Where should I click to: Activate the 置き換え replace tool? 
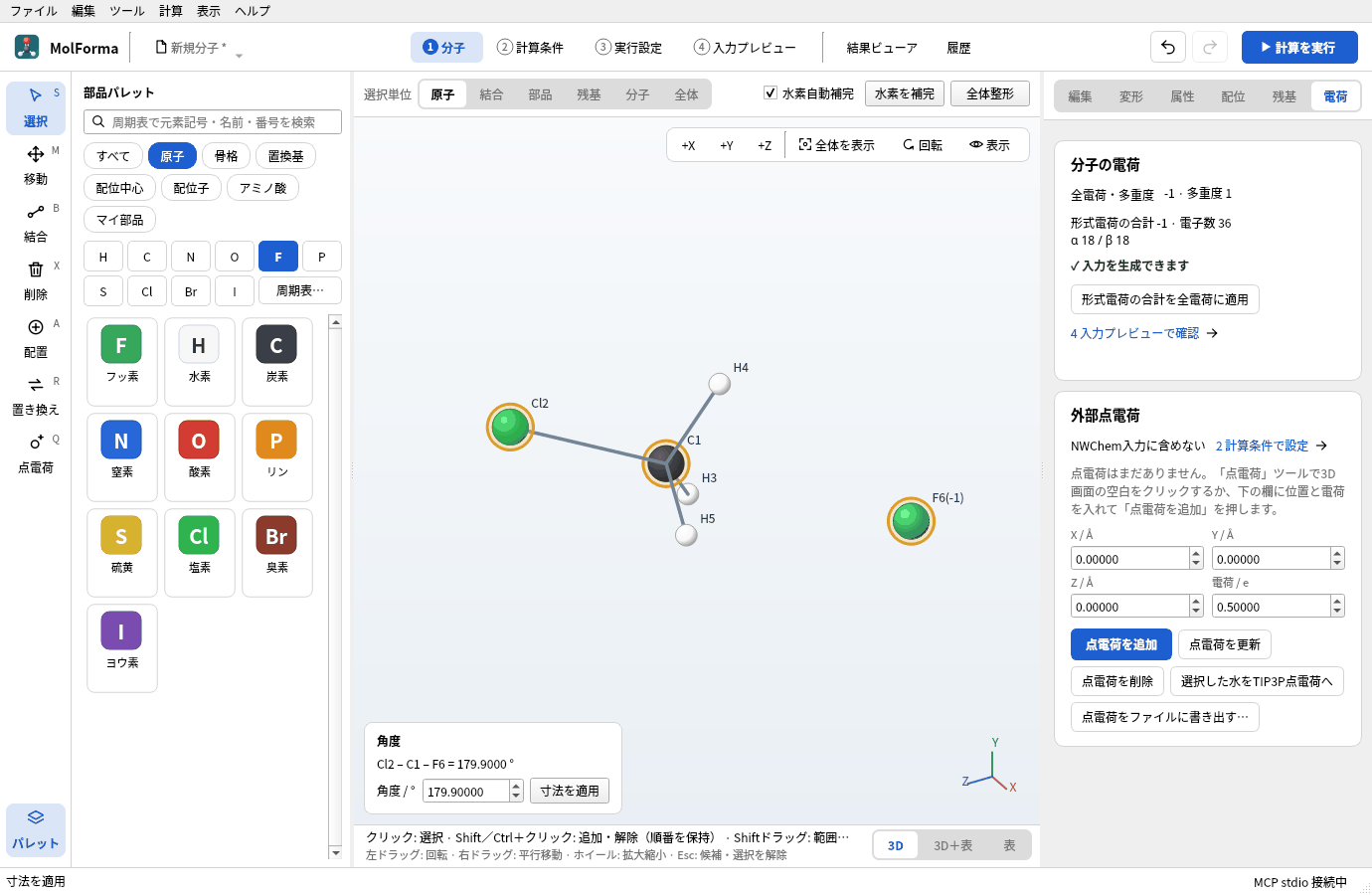[36, 396]
